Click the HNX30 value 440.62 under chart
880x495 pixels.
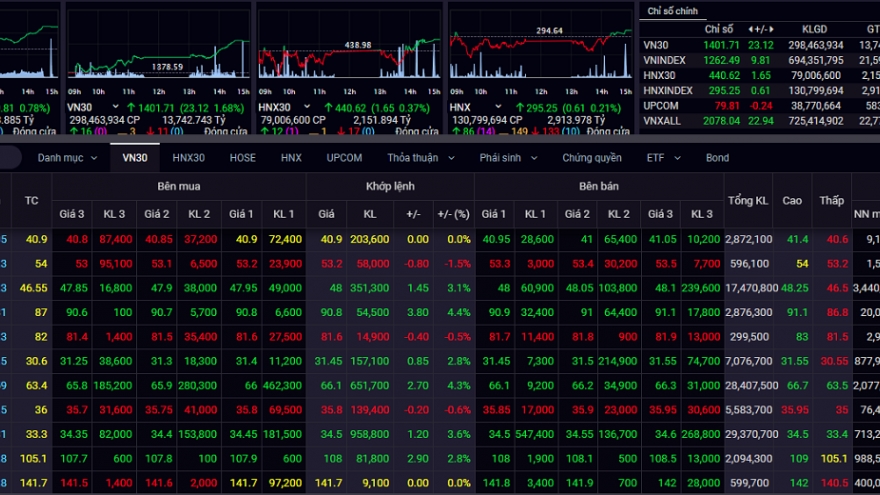point(350,108)
